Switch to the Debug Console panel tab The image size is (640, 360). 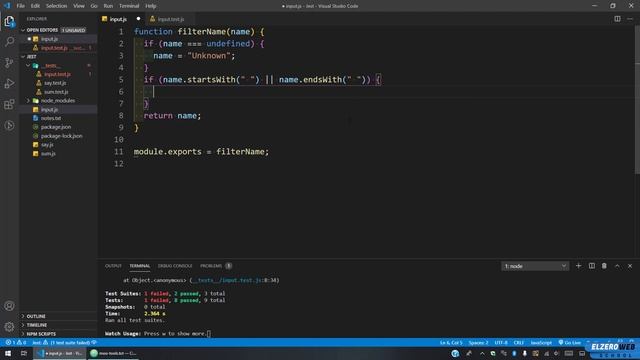click(x=175, y=266)
